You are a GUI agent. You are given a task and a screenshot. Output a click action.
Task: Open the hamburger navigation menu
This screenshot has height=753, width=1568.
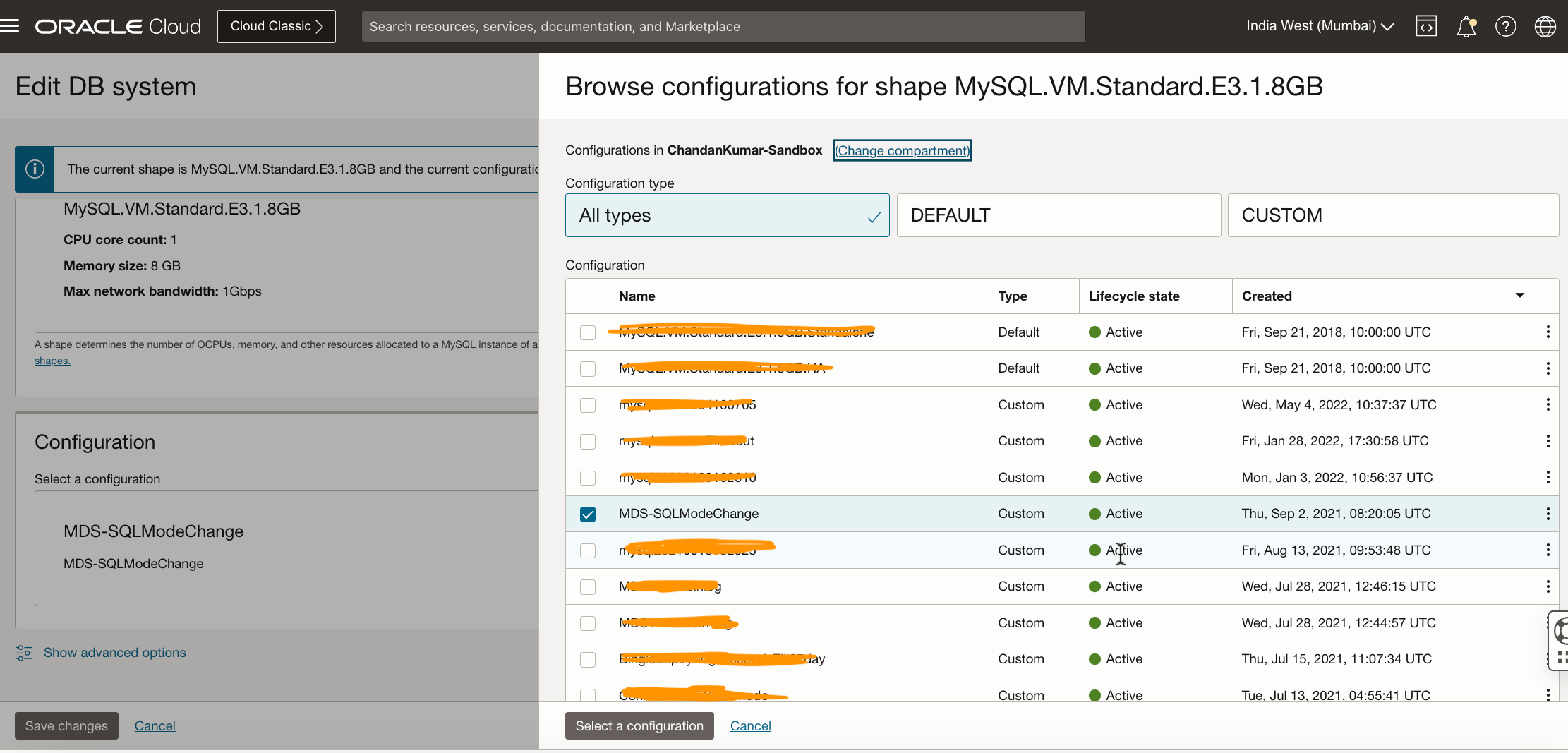(x=10, y=26)
